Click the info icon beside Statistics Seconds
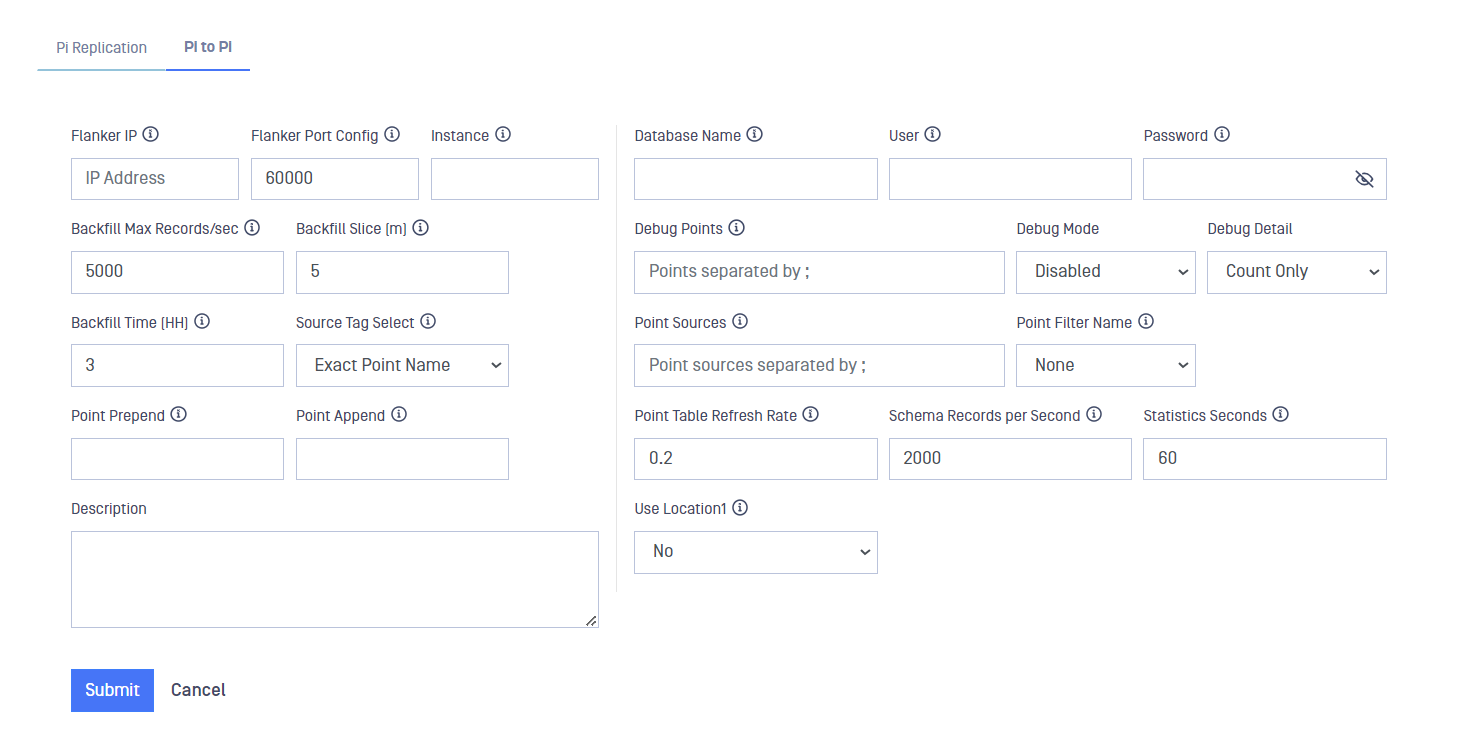Screen dimensions: 1477x753 tap(1281, 414)
